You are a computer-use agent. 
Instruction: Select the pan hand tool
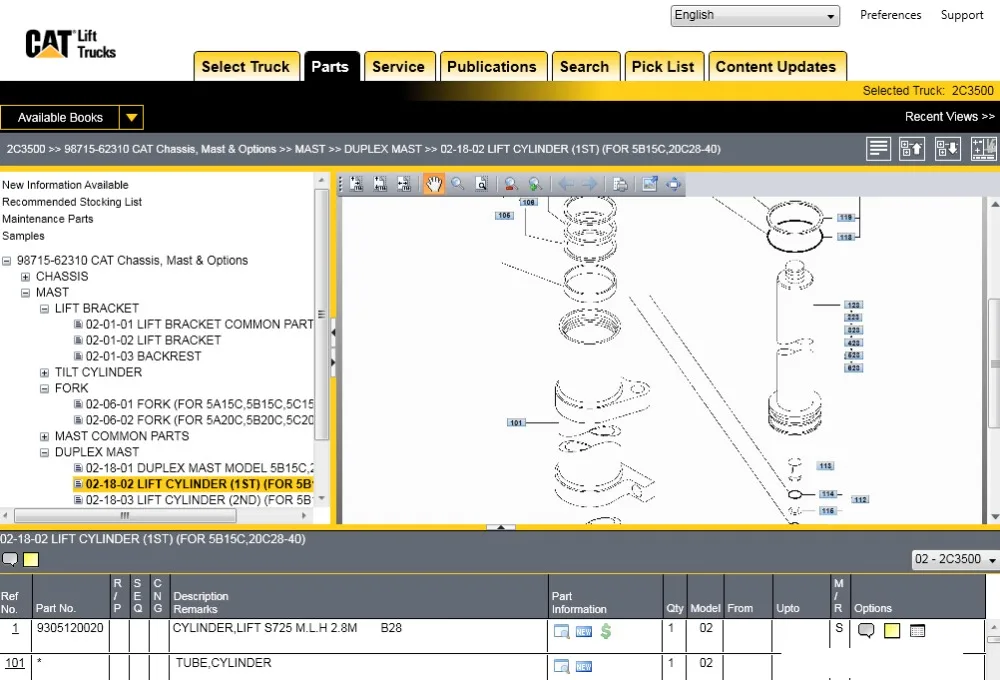point(434,184)
